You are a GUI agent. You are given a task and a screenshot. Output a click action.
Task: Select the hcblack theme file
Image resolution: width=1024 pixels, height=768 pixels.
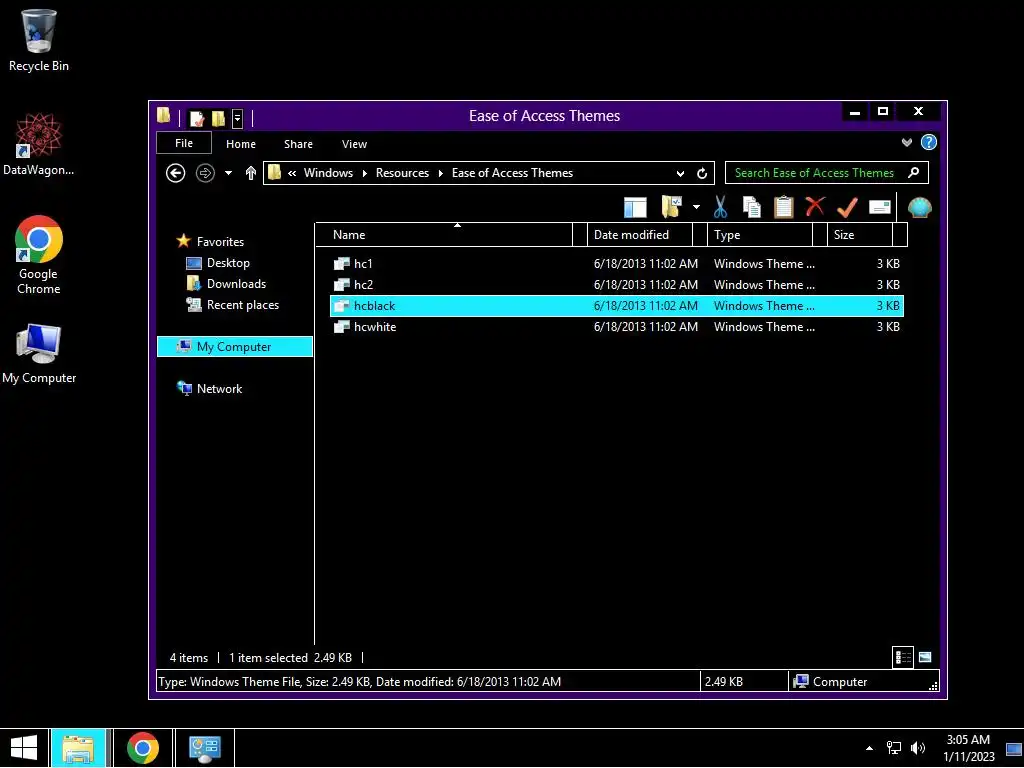pos(617,306)
